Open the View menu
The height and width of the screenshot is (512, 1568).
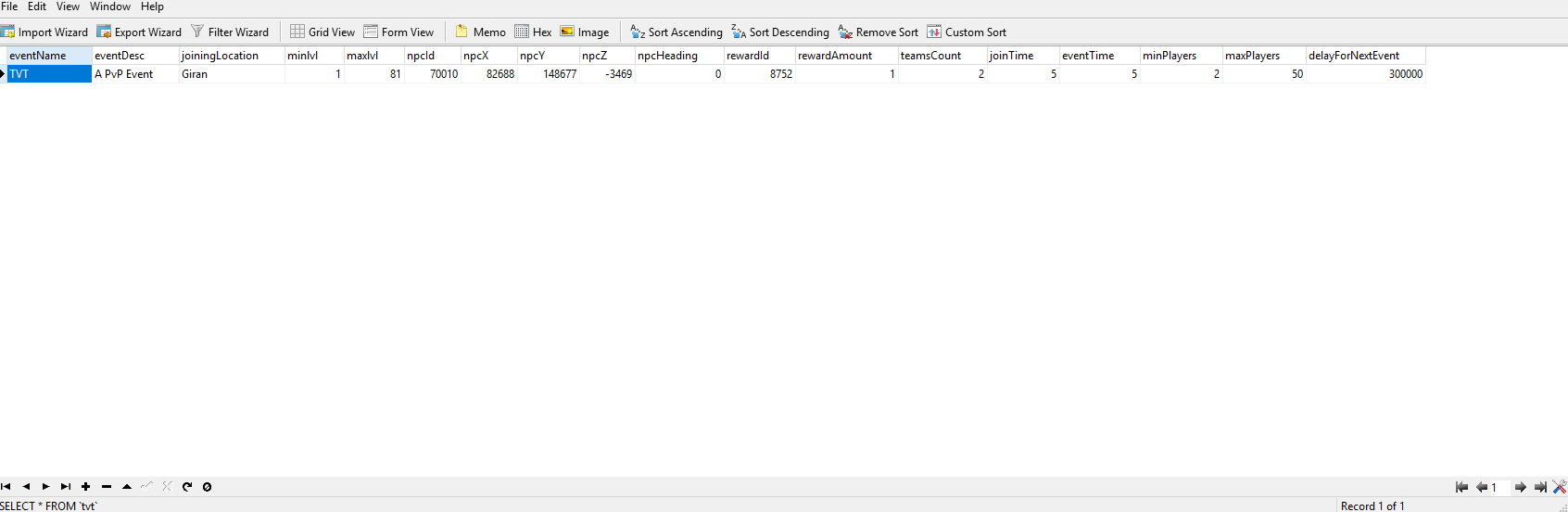point(68,6)
